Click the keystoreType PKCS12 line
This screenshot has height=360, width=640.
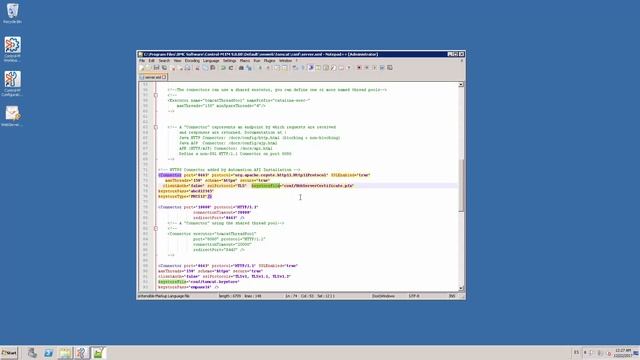coord(185,196)
